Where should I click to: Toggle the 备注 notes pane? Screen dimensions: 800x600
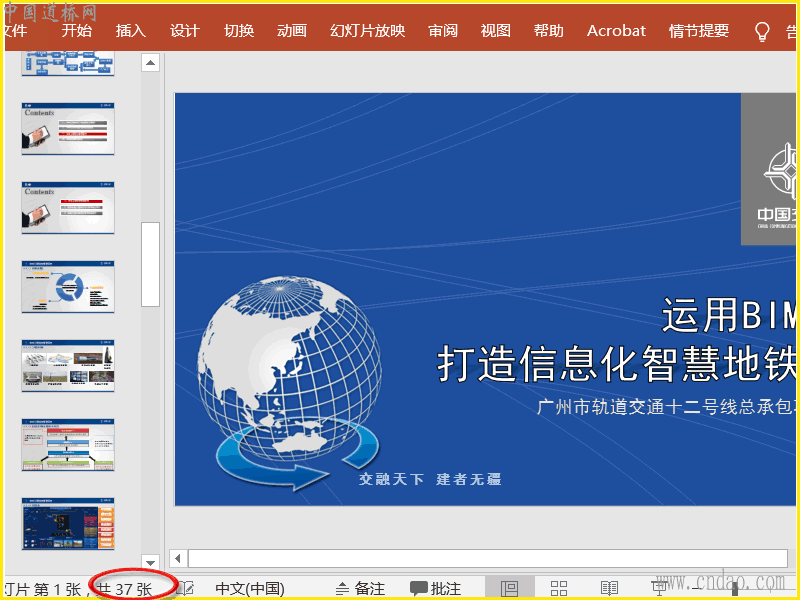[360, 588]
